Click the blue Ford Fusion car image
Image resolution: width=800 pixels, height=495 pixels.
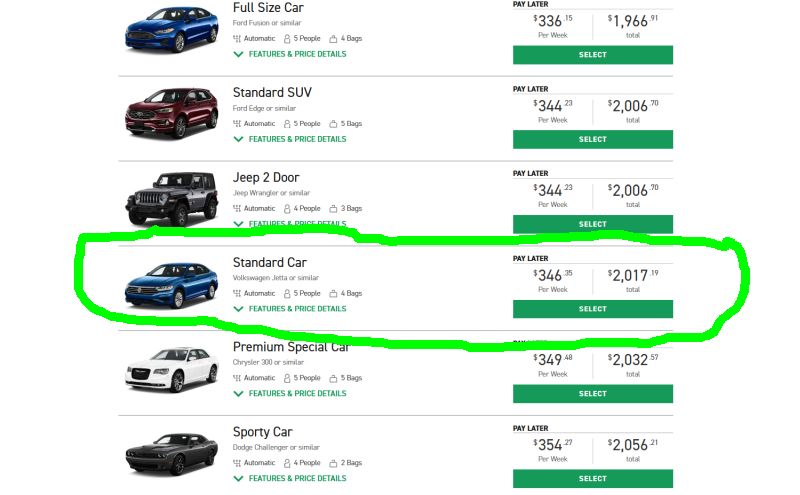coord(171,31)
